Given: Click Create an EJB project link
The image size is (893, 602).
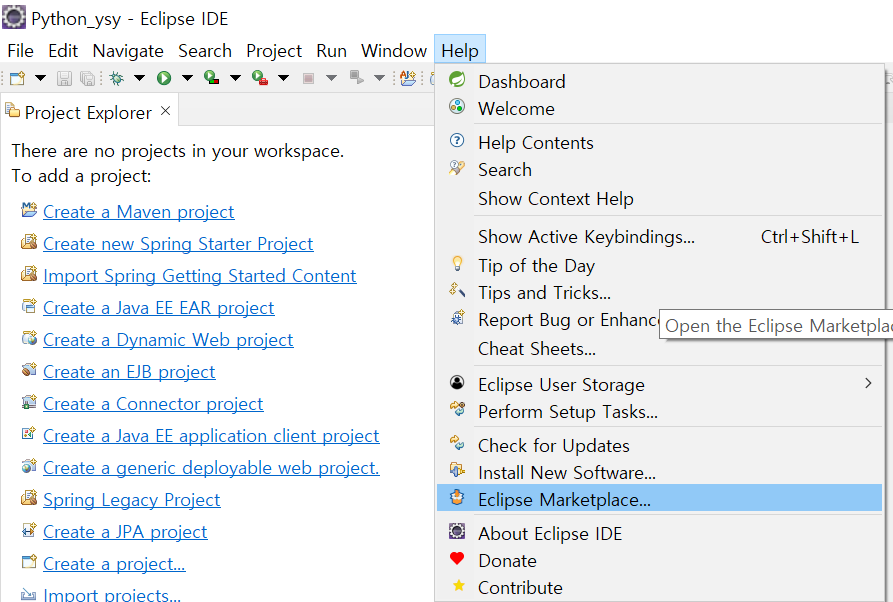Looking at the screenshot, I should [129, 371].
